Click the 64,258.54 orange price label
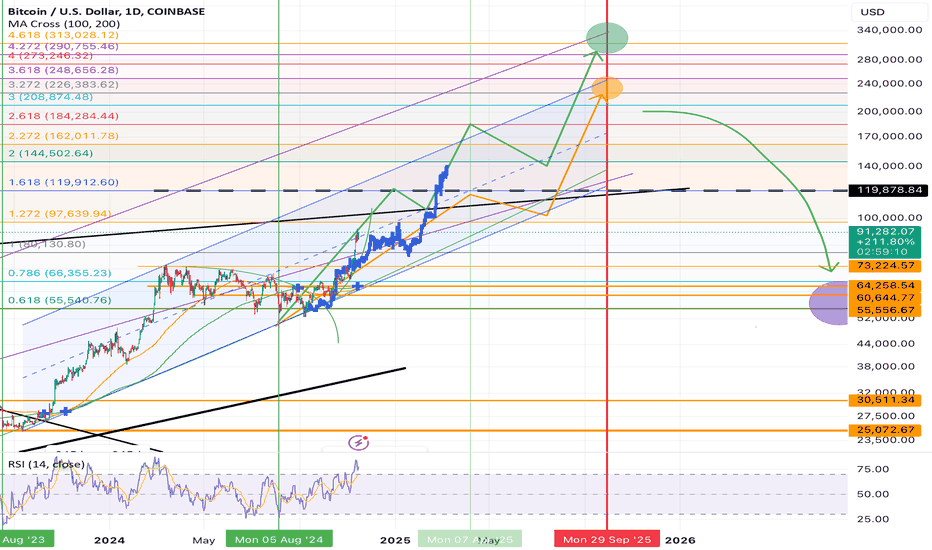The width and height of the screenshot is (932, 550). tap(885, 286)
